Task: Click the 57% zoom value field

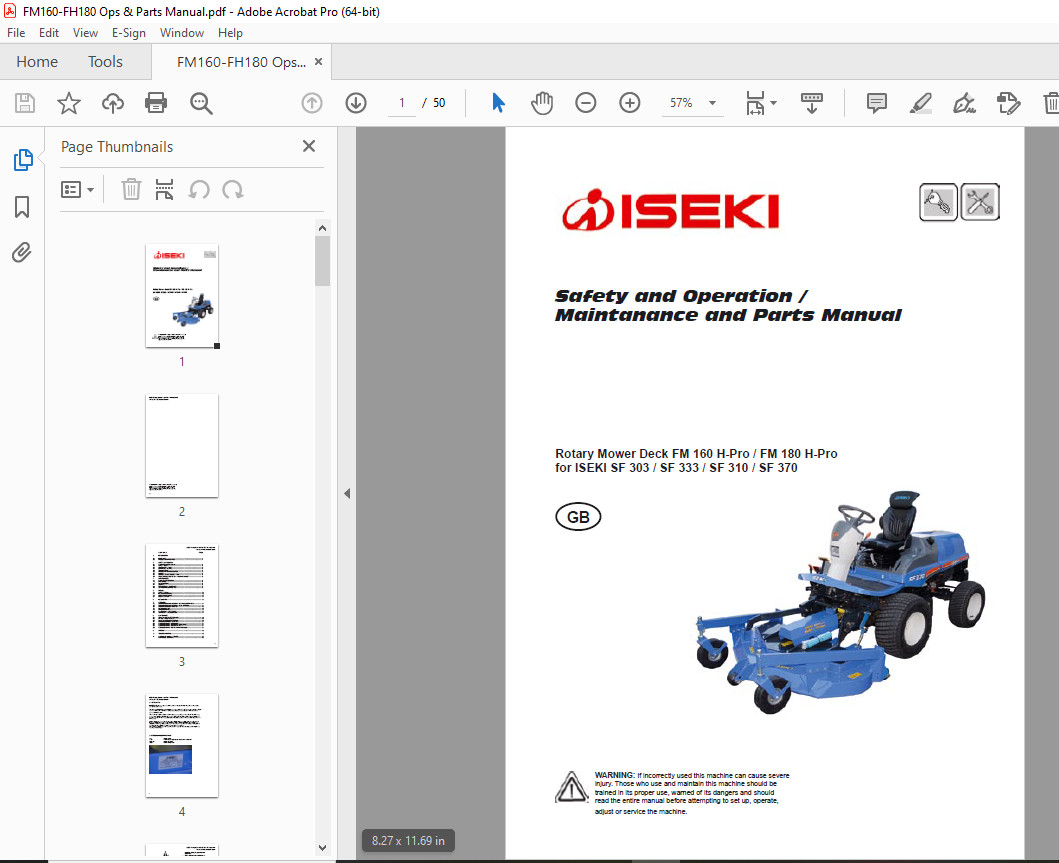Action: 681,103
